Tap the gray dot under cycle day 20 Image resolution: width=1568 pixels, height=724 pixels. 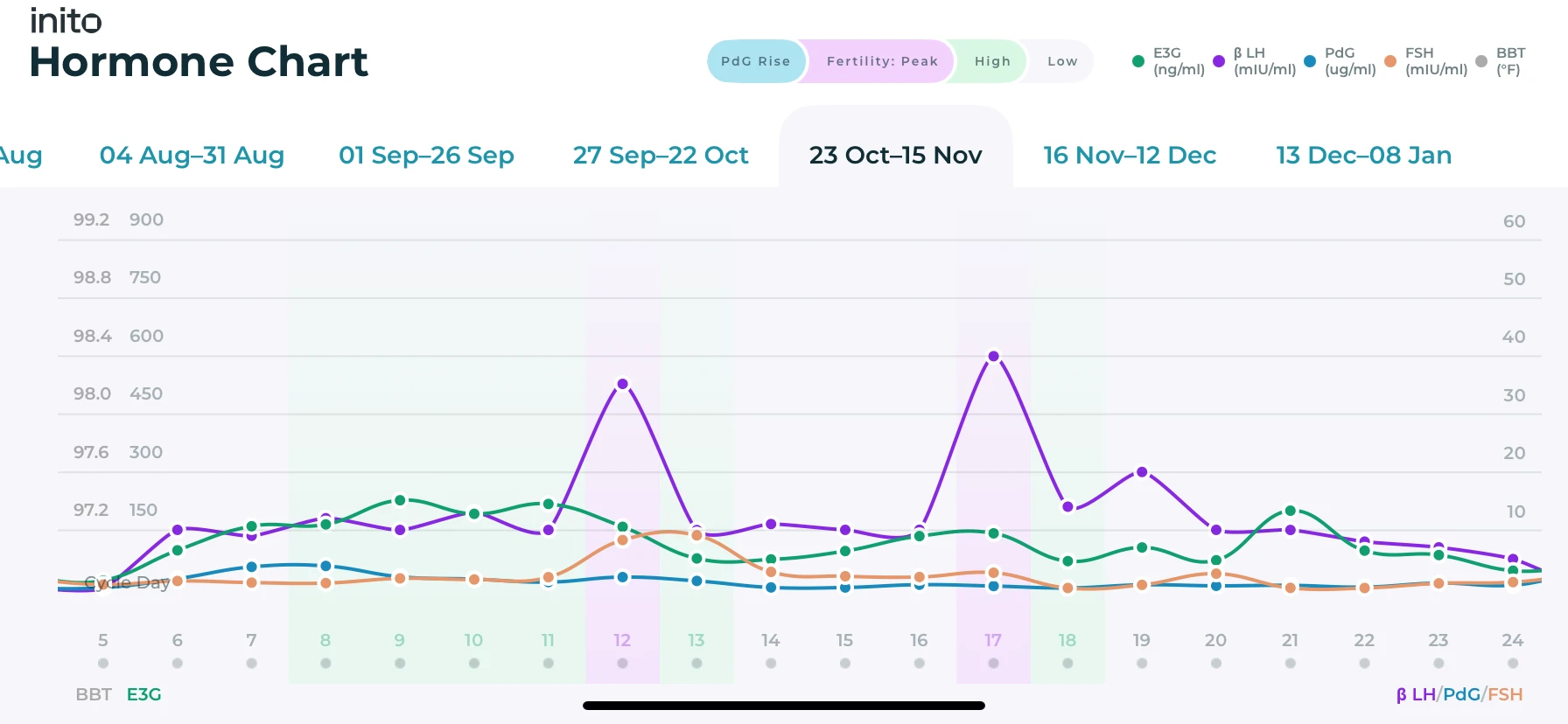[x=1215, y=664]
